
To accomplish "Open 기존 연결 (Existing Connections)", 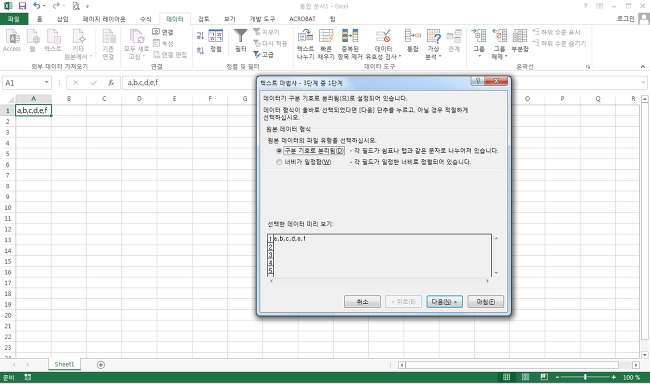I will click(109, 44).
